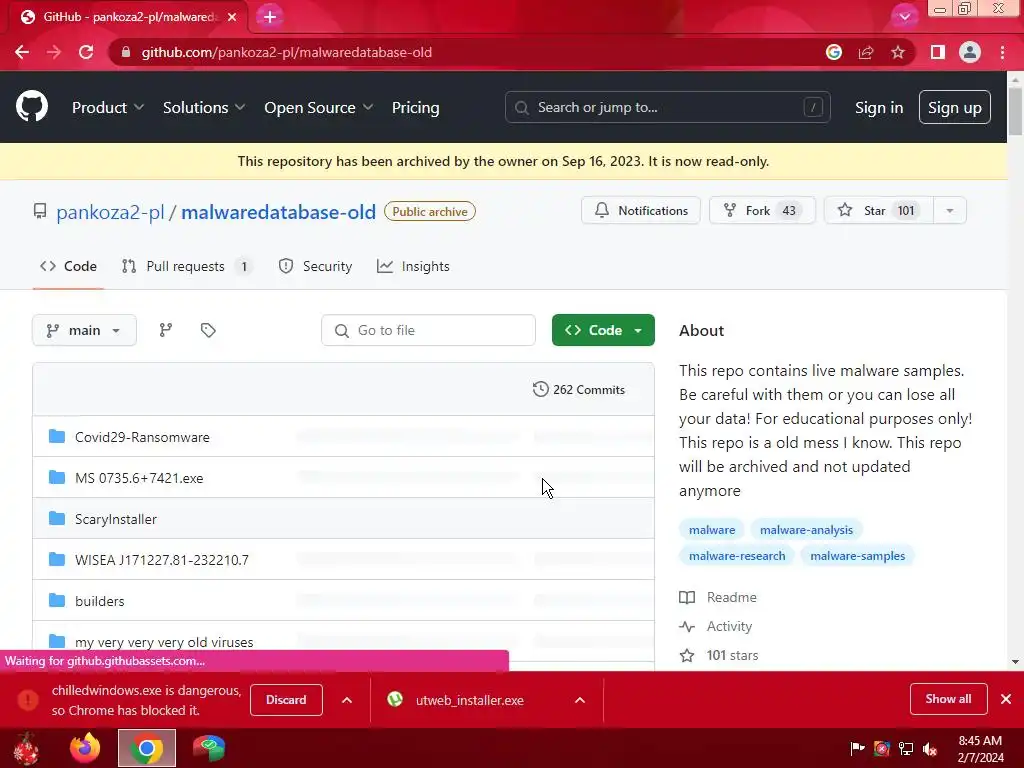This screenshot has width=1024, height=768.
Task: Click the tags icon near branch selector
Action: click(x=208, y=330)
